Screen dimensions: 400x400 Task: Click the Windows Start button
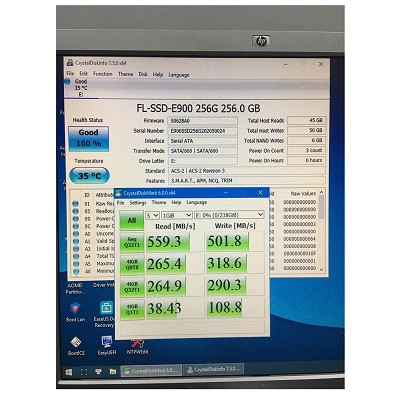69,372
